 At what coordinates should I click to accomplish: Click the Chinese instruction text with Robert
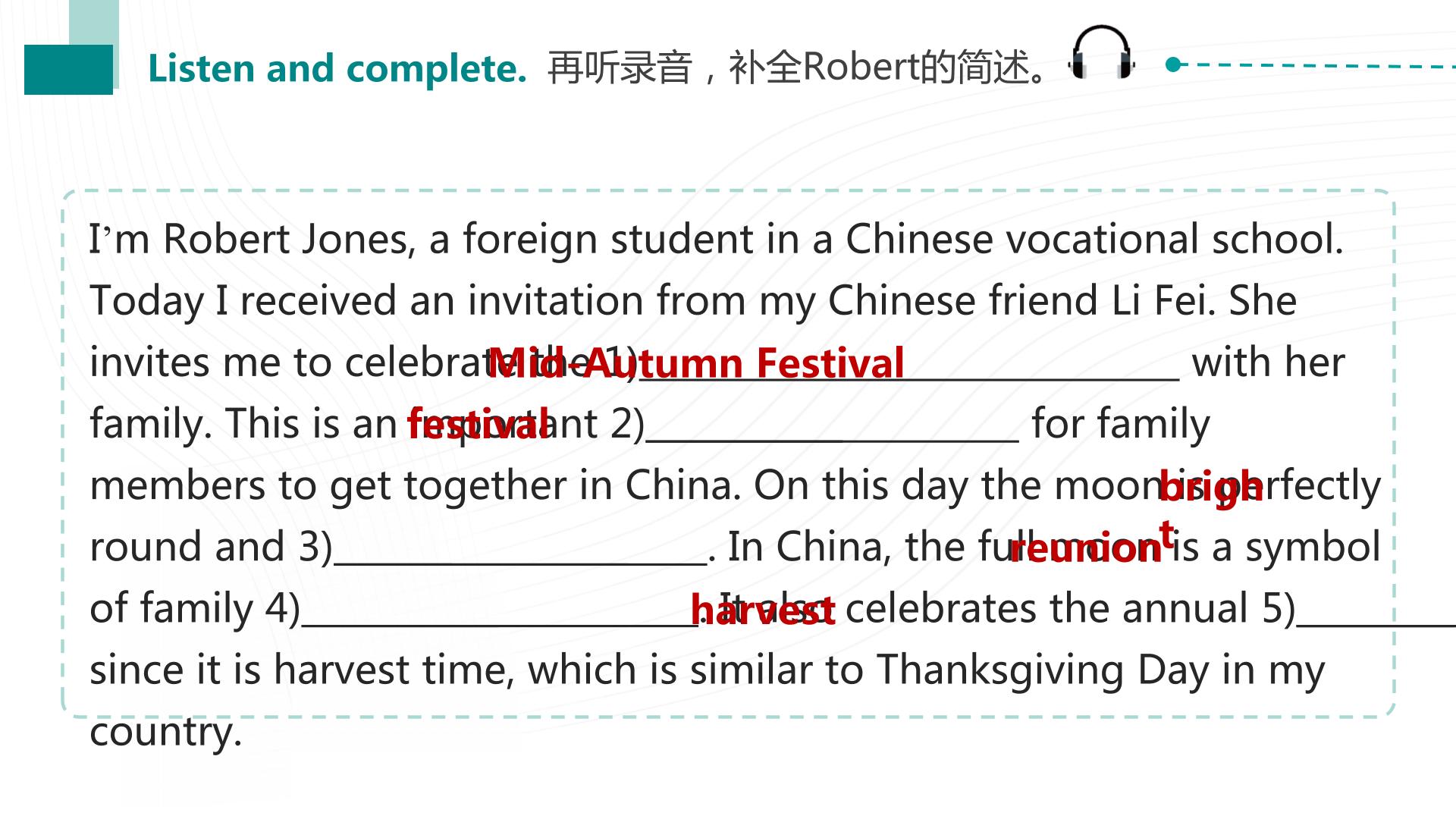pos(798,67)
